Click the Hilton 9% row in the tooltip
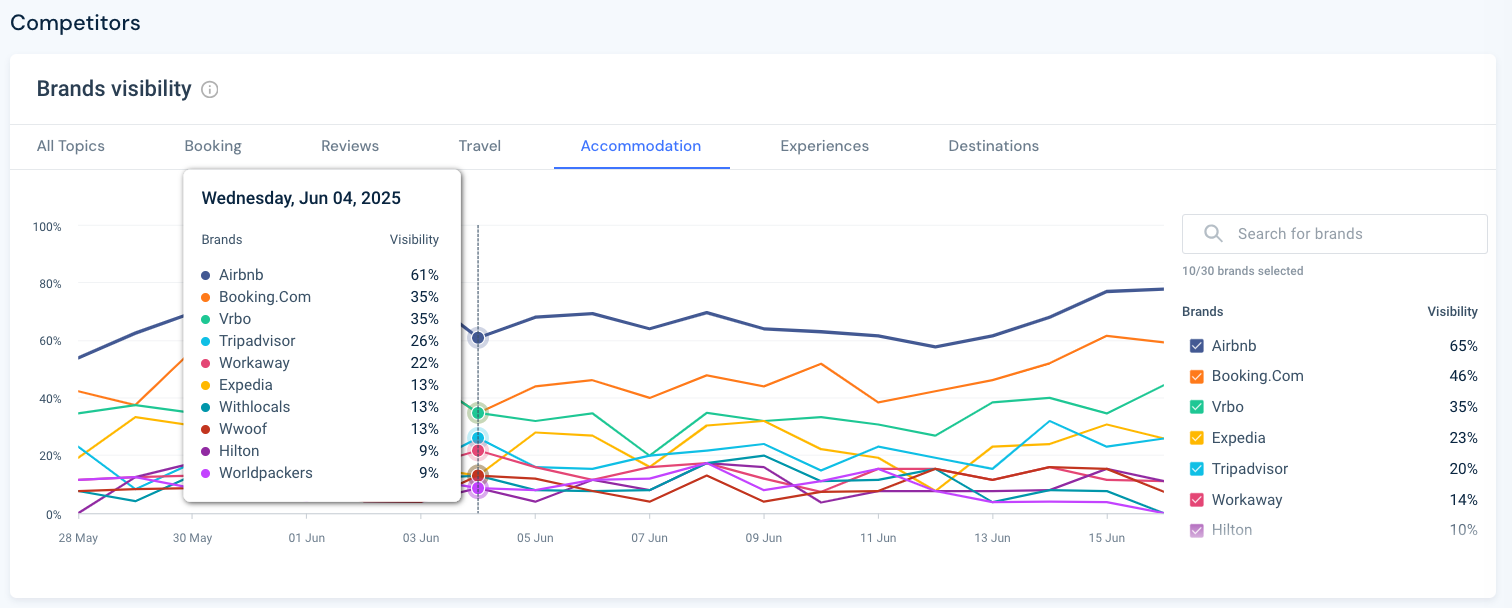The image size is (1512, 608). (x=320, y=451)
